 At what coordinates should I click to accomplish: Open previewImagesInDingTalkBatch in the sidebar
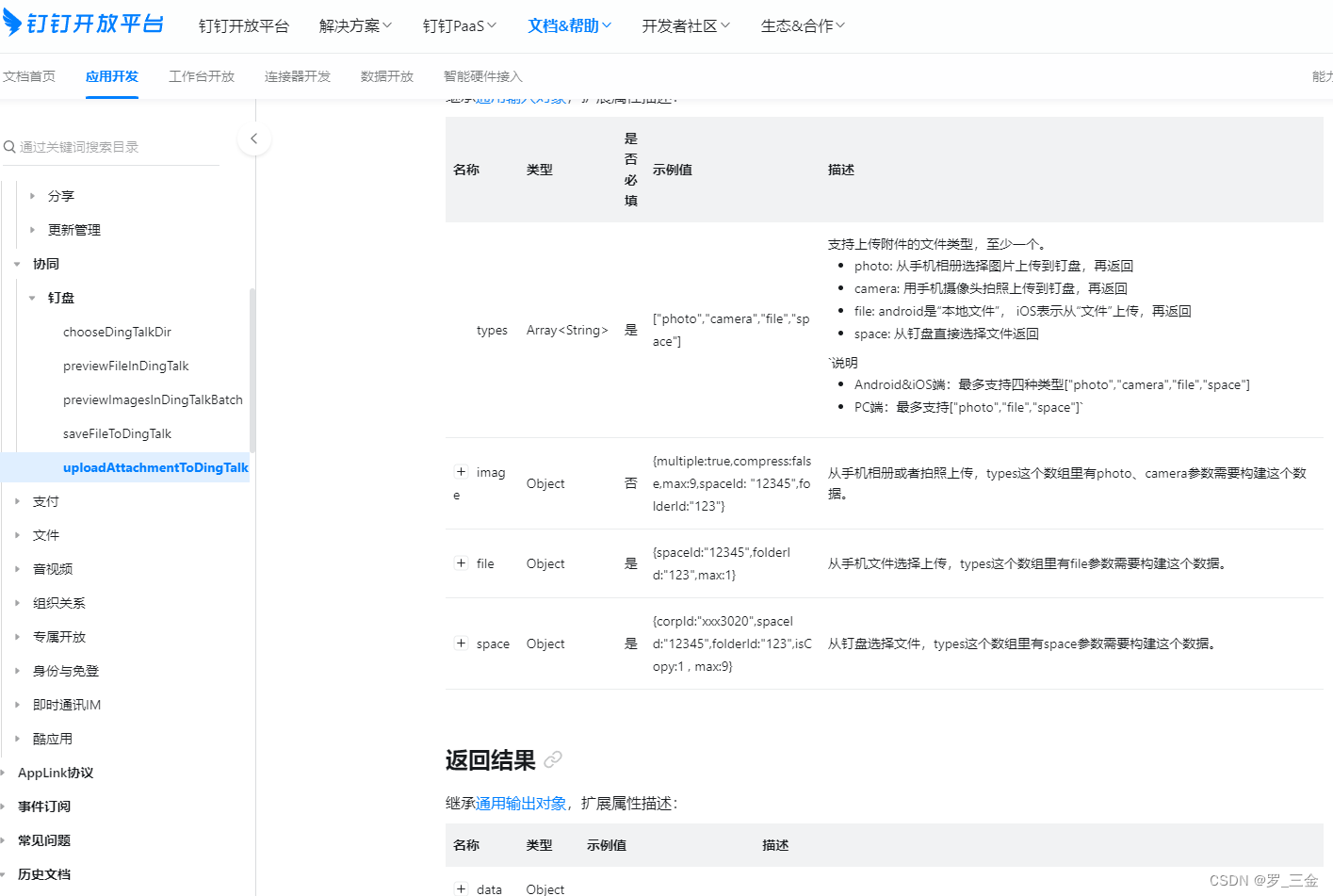coord(153,399)
